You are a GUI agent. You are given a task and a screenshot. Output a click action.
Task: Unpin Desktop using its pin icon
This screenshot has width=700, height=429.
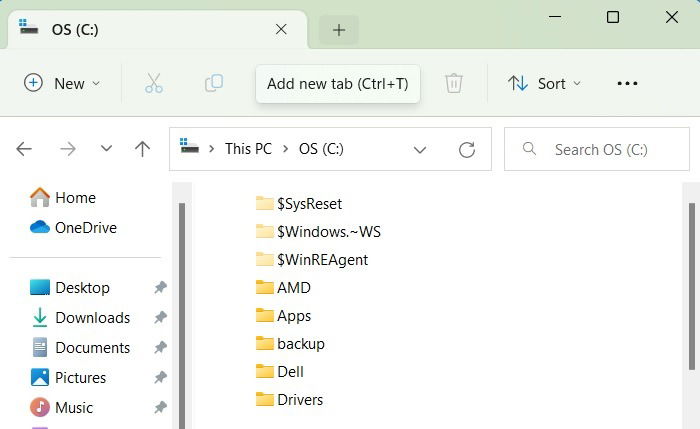pos(160,287)
